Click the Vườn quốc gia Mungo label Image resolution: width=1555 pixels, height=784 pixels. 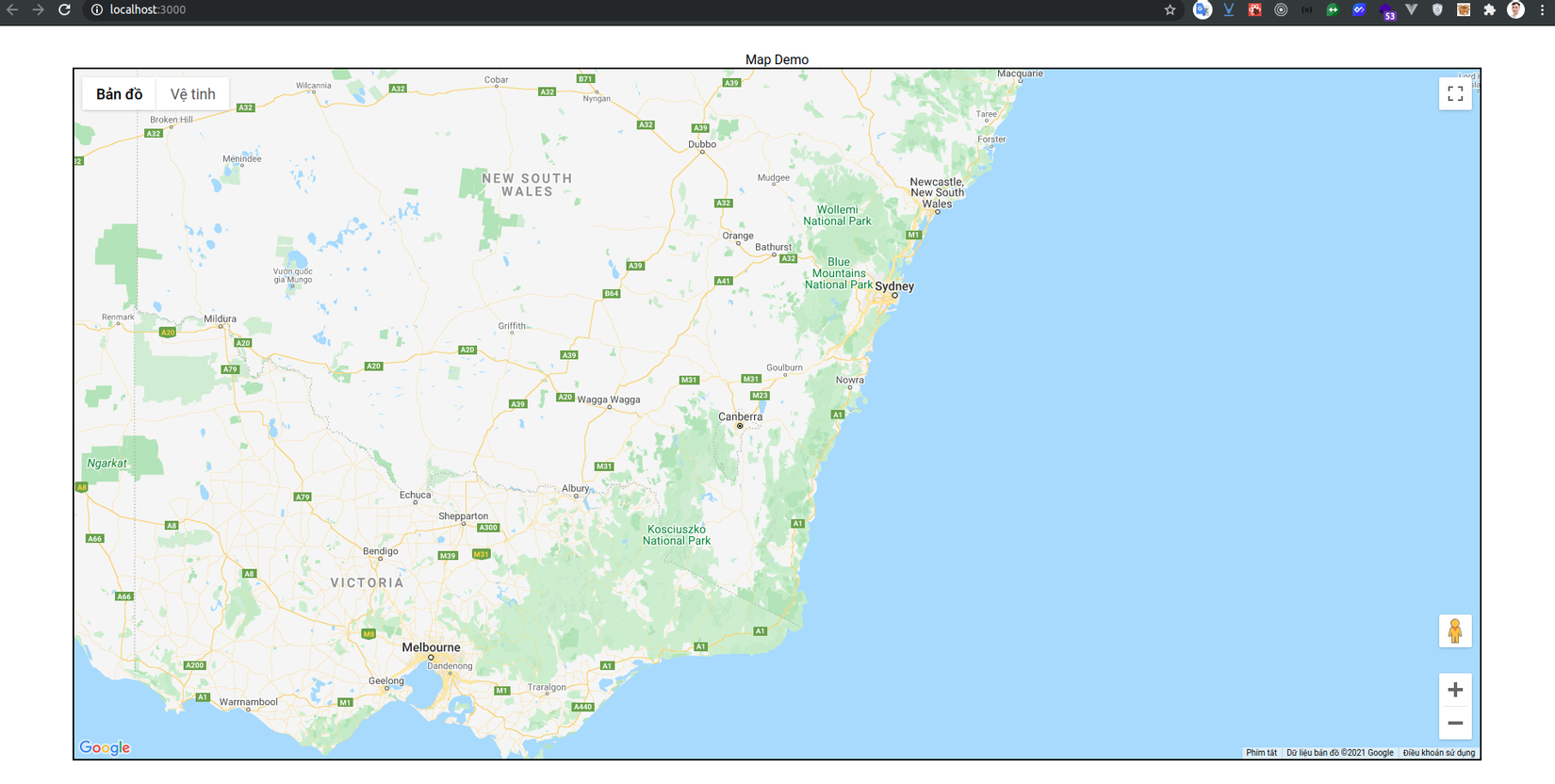click(293, 275)
